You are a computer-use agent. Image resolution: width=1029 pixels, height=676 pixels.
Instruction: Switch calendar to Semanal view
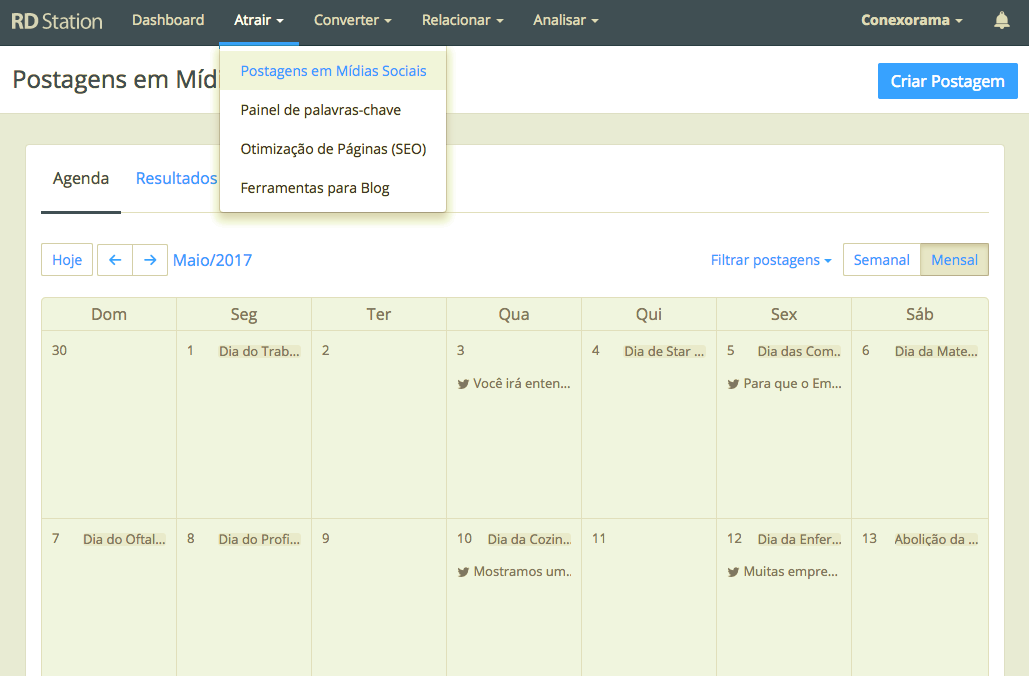click(x=881, y=260)
